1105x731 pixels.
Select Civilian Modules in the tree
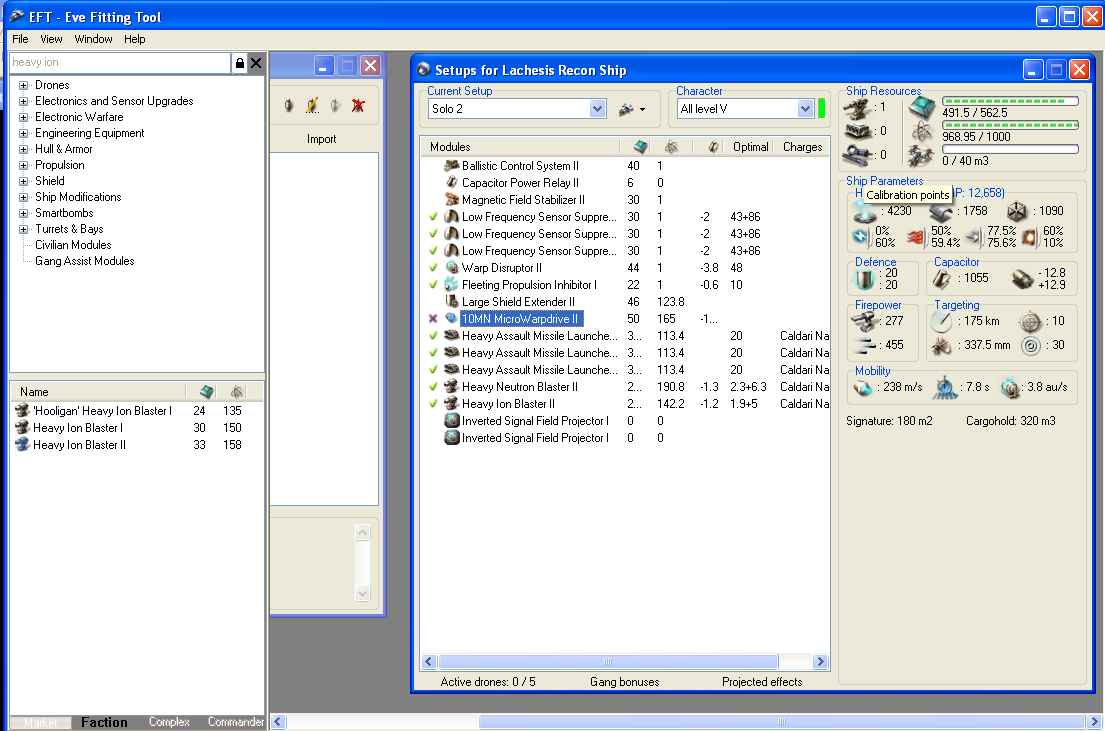[x=73, y=245]
